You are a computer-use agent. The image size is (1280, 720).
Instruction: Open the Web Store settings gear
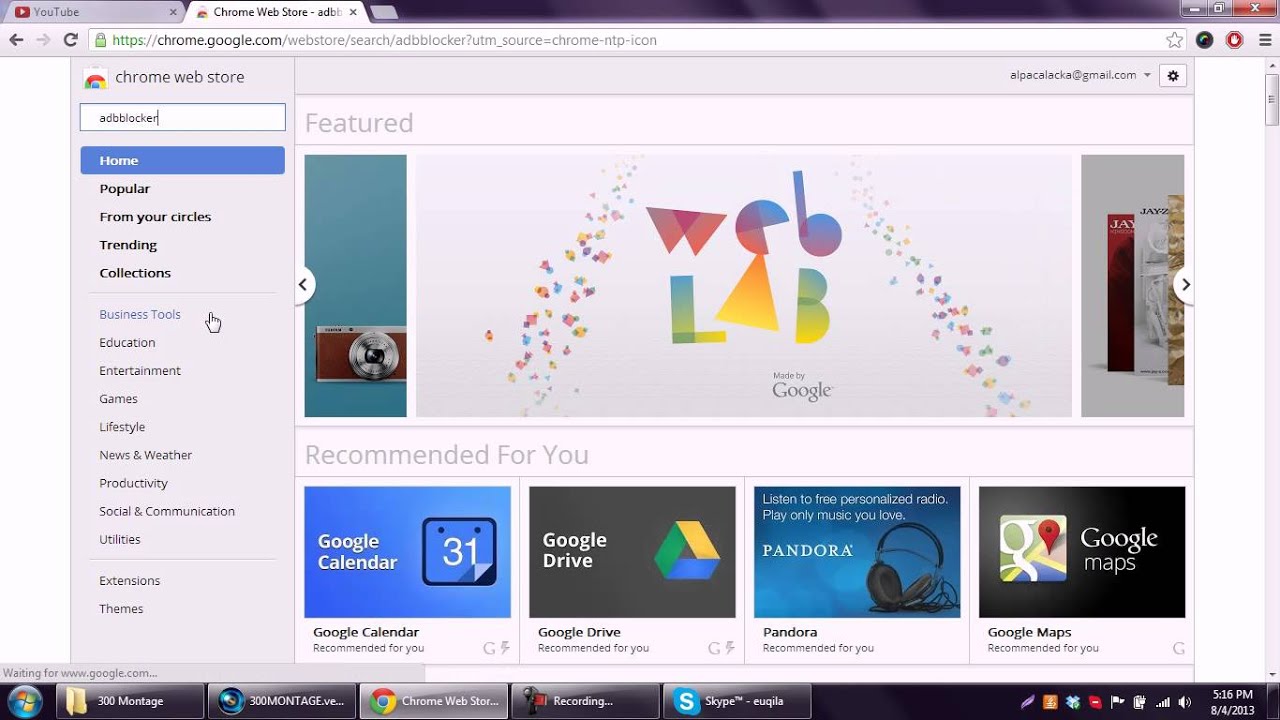(x=1173, y=76)
